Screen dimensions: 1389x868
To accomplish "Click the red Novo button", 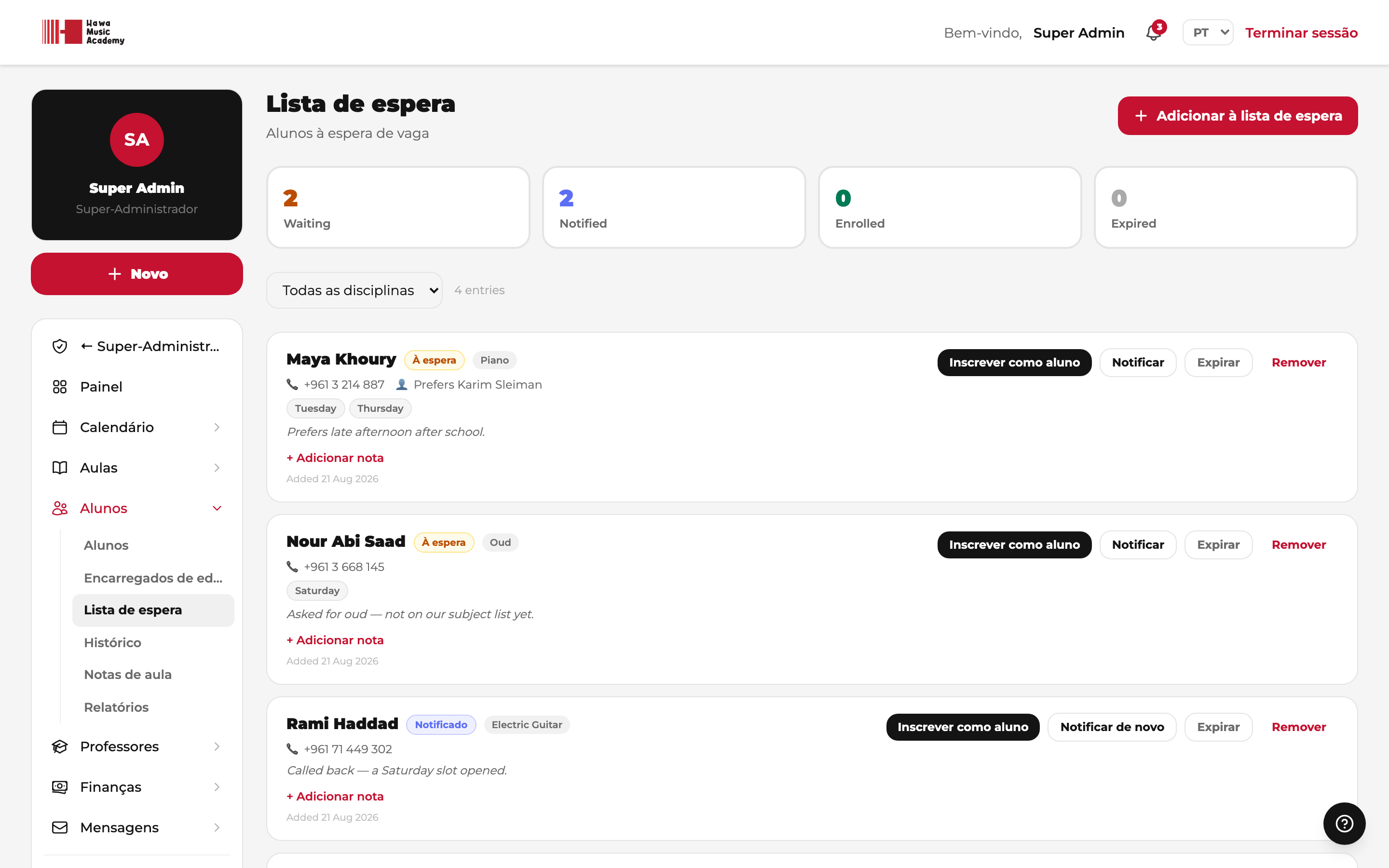I will pyautogui.click(x=136, y=274).
